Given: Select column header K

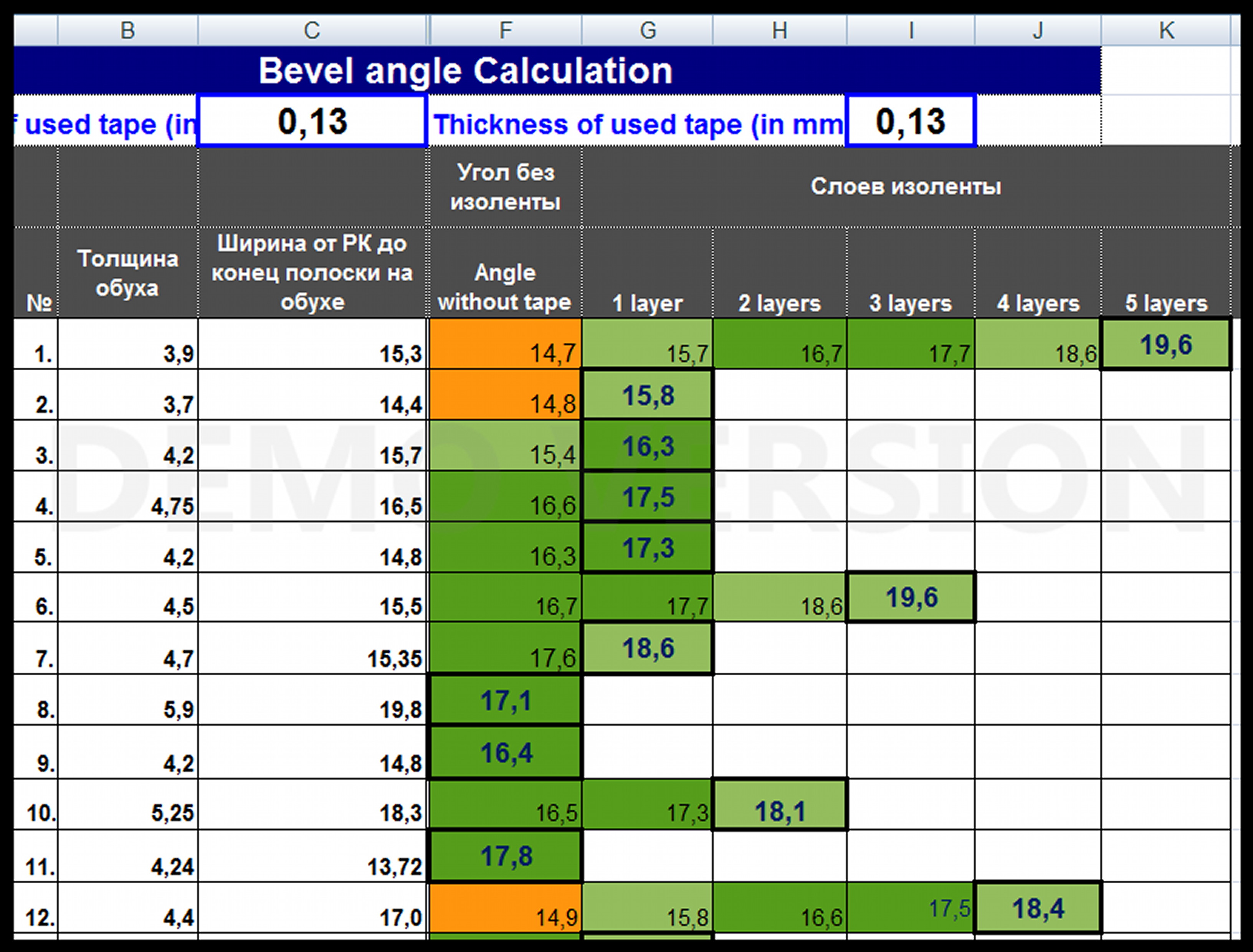Looking at the screenshot, I should 1166,31.
